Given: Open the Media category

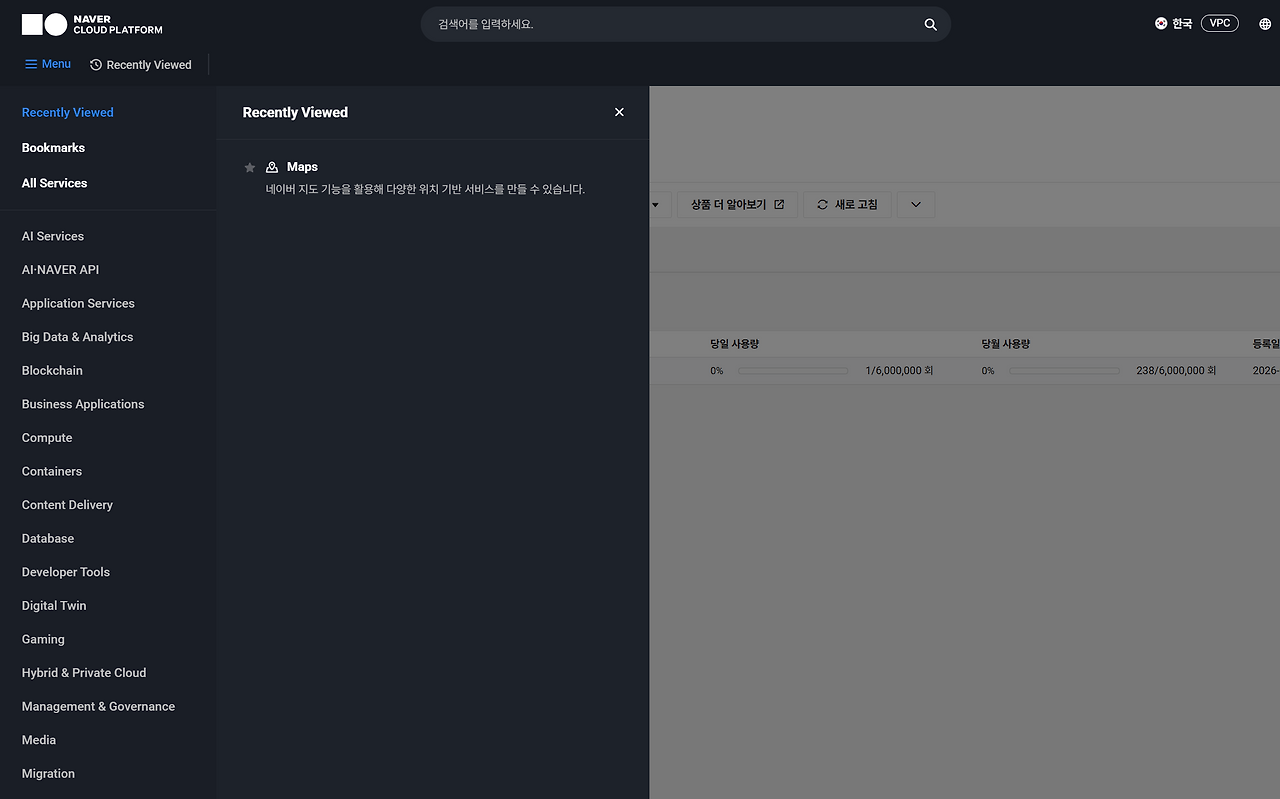Looking at the screenshot, I should pos(39,740).
